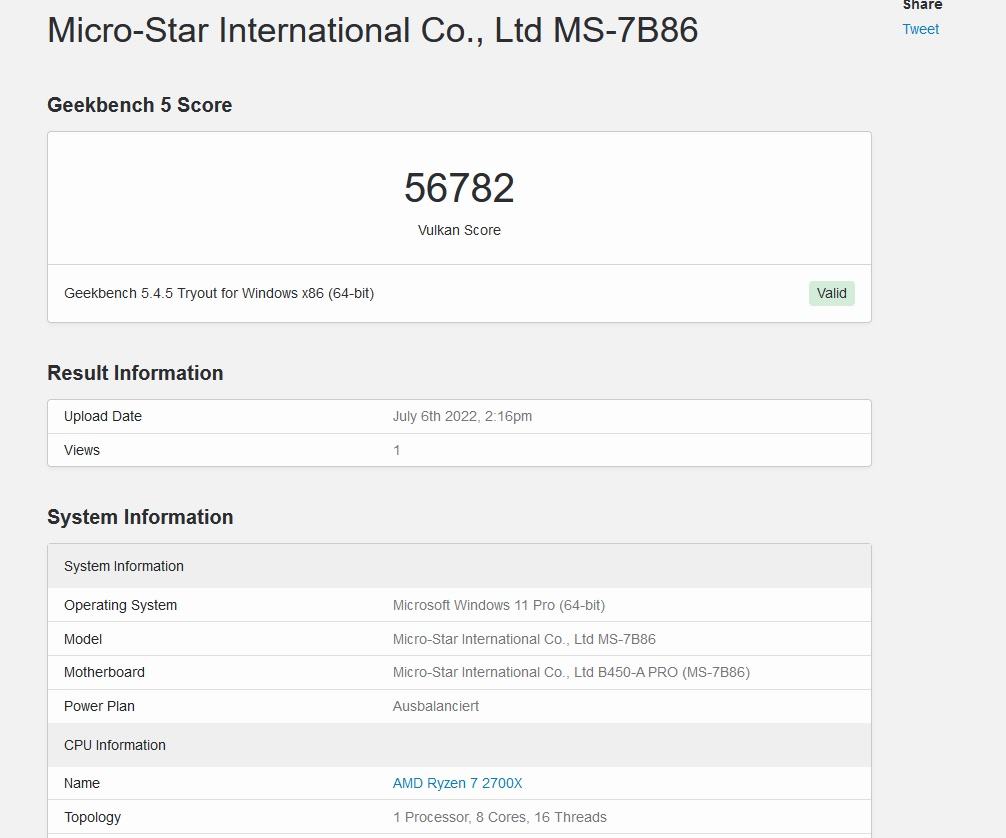Click the Geekbench 5 Score heading

(x=140, y=105)
